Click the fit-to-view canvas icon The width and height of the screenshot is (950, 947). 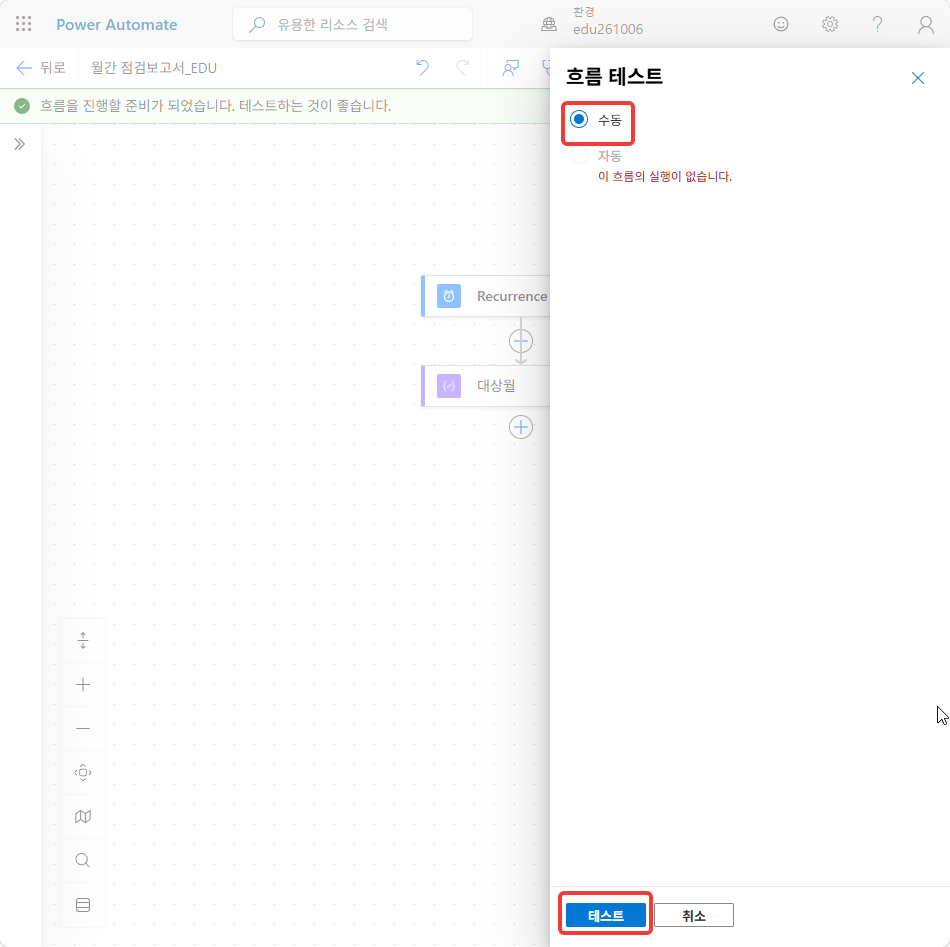click(83, 773)
